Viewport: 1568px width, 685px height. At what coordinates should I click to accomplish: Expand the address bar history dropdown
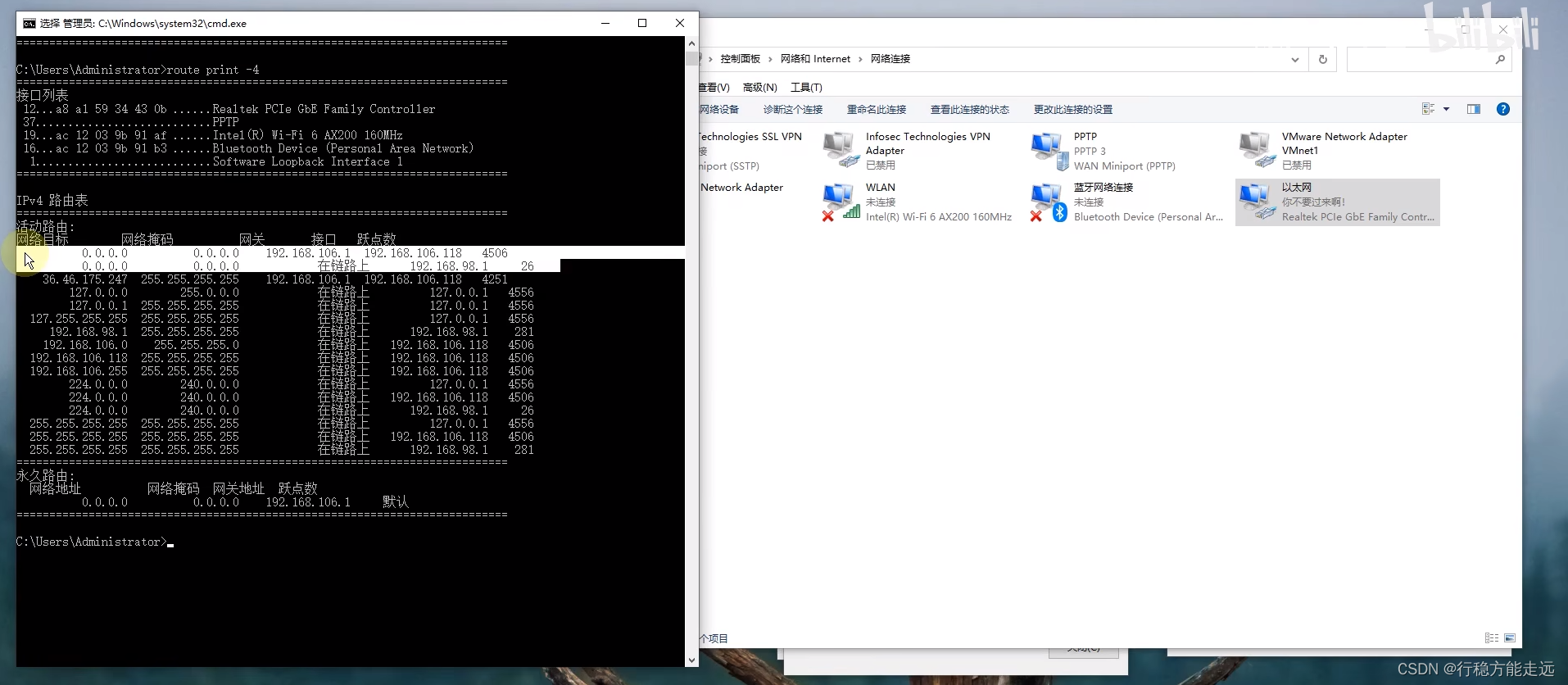1294,59
